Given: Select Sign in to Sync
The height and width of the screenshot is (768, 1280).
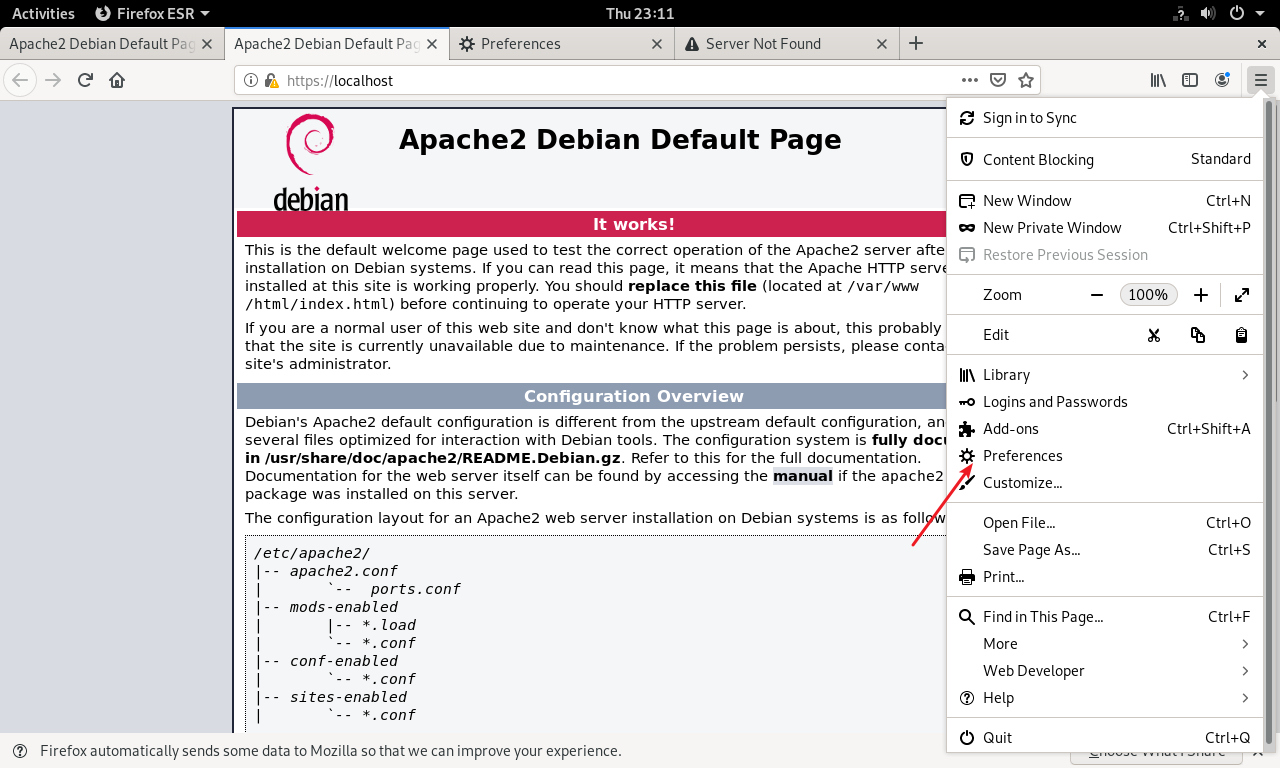Looking at the screenshot, I should point(1105,118).
